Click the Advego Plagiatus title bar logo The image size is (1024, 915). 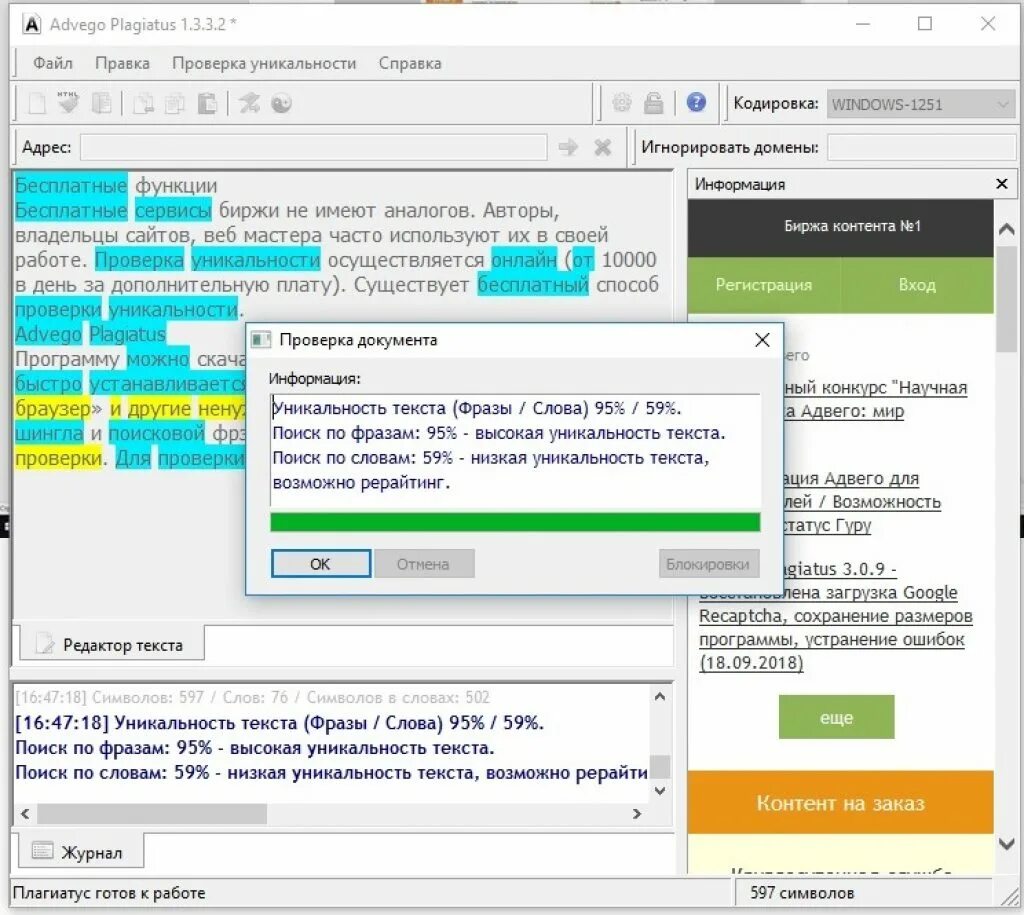tap(31, 24)
